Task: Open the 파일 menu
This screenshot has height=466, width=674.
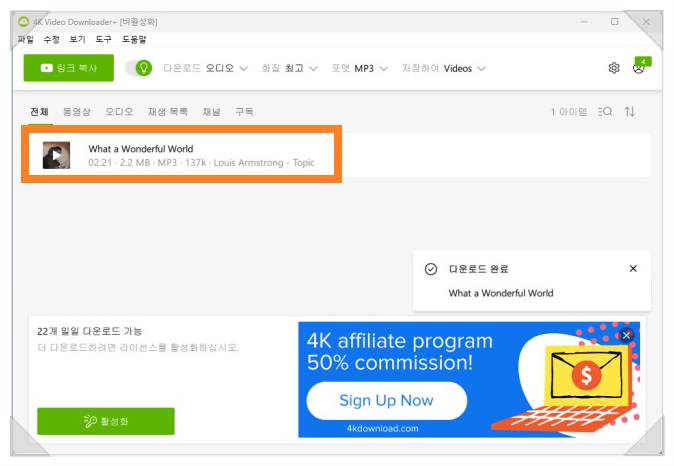Action: click(25, 40)
